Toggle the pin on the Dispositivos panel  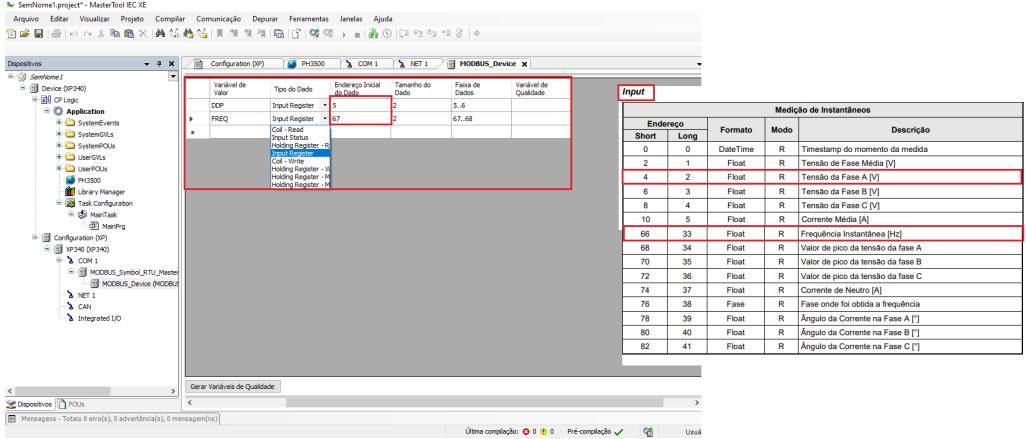159,64
